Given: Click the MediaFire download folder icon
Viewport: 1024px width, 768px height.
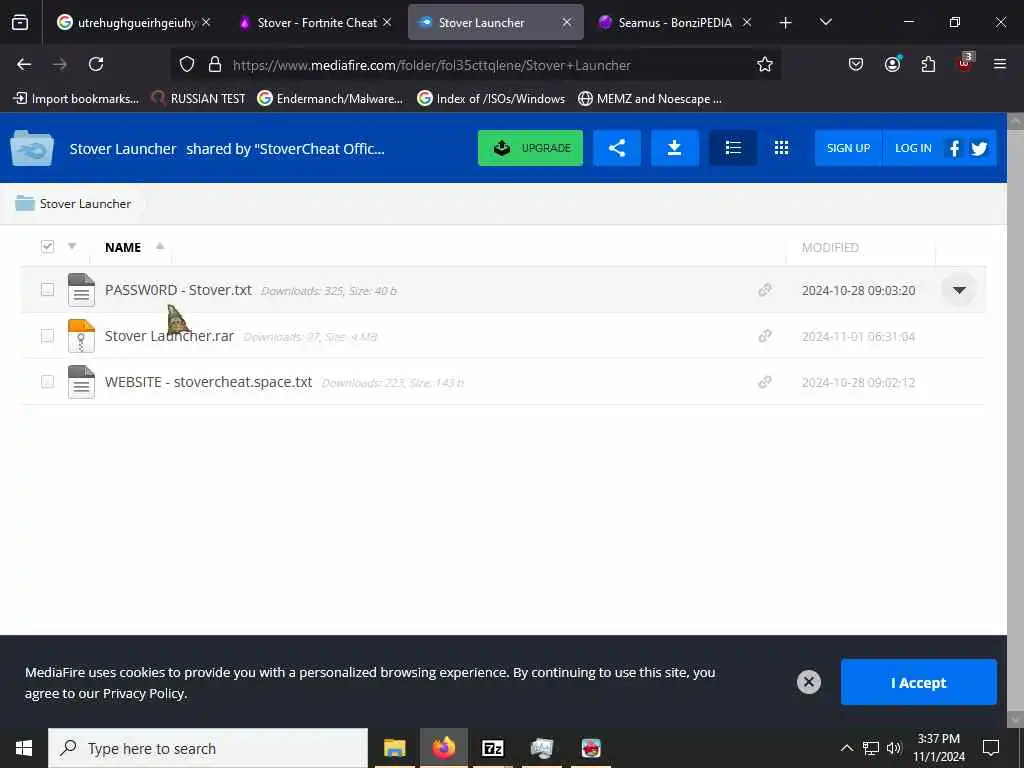Looking at the screenshot, I should pos(675,148).
